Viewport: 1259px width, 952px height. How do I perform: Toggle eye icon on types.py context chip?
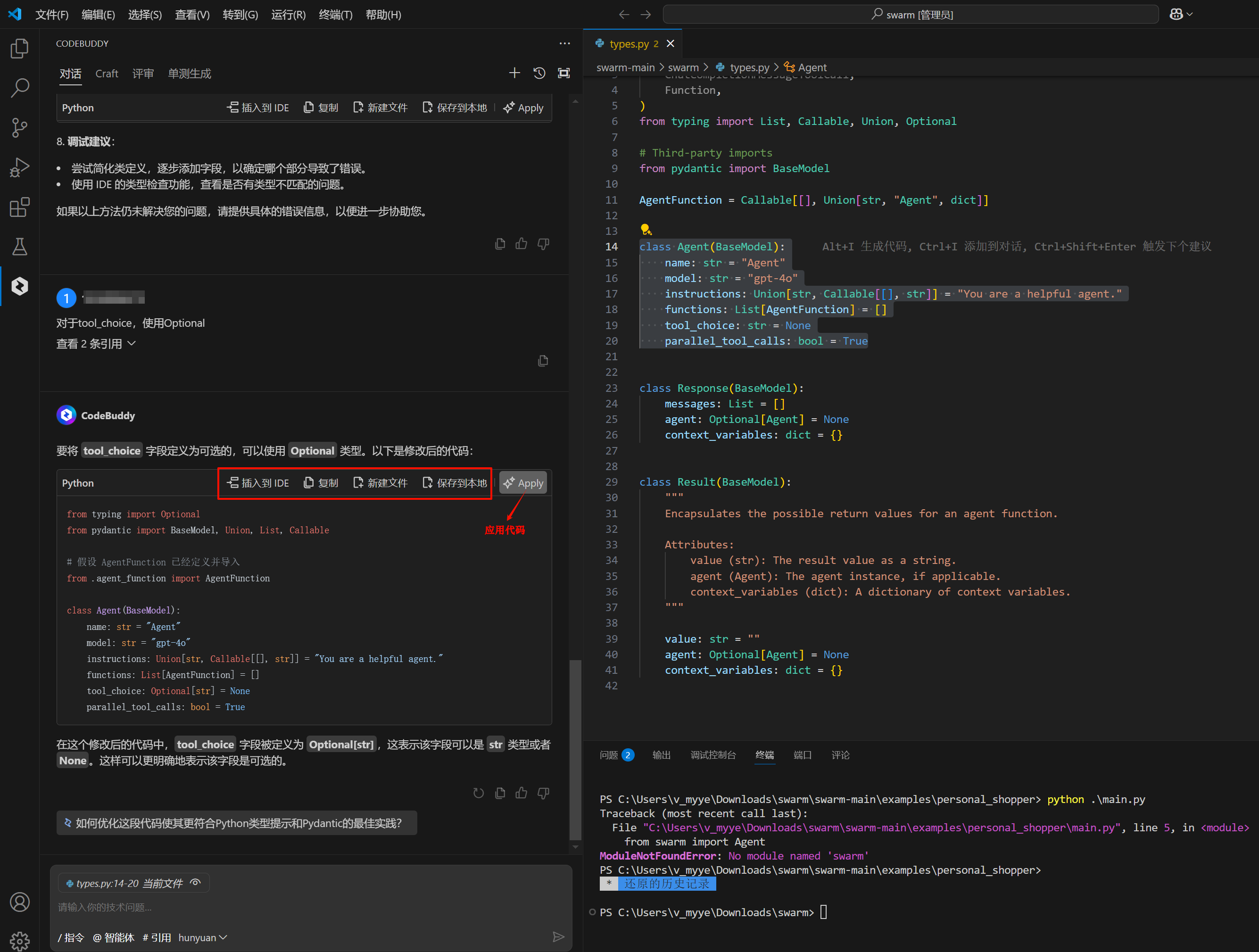pyautogui.click(x=195, y=883)
